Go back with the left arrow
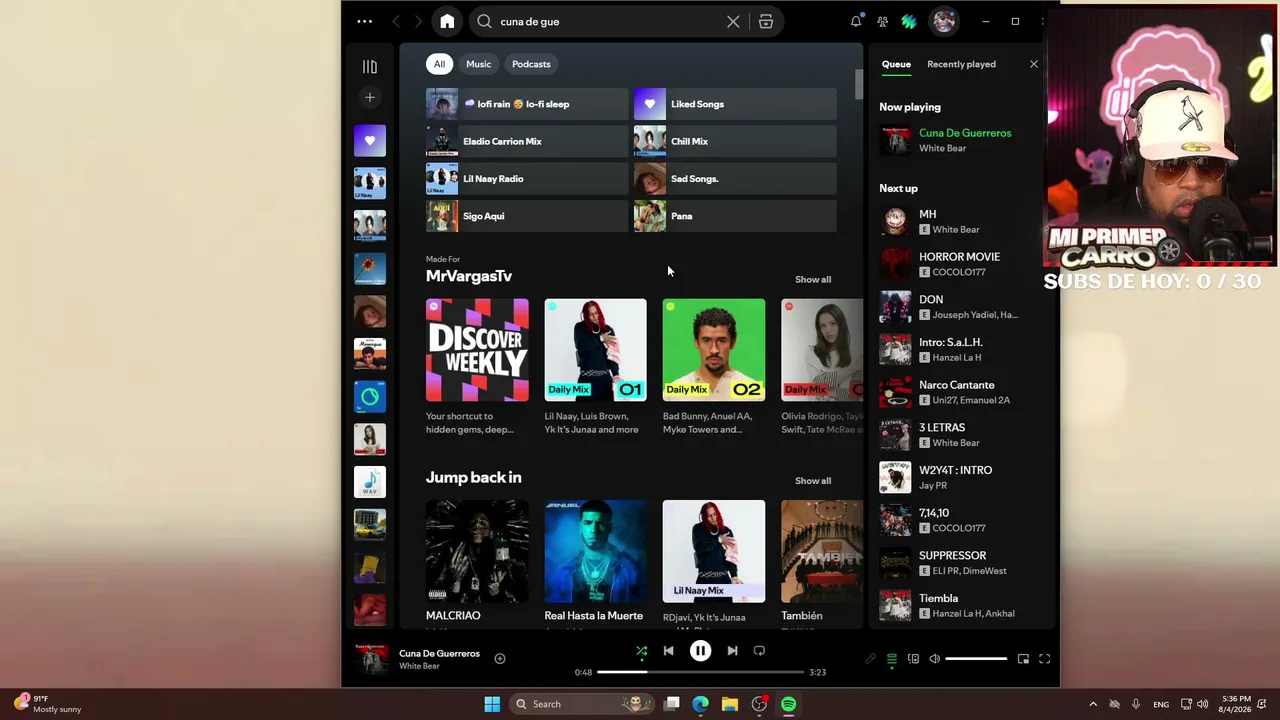Image resolution: width=1280 pixels, height=720 pixels. 396,21
